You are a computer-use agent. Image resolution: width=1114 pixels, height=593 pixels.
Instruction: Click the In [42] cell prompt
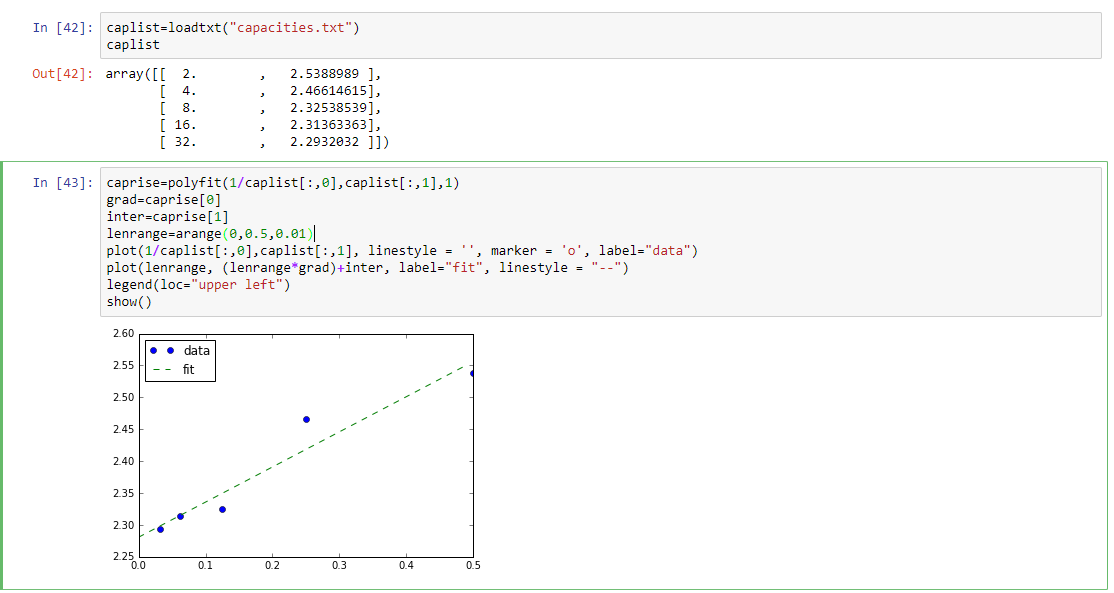62,27
